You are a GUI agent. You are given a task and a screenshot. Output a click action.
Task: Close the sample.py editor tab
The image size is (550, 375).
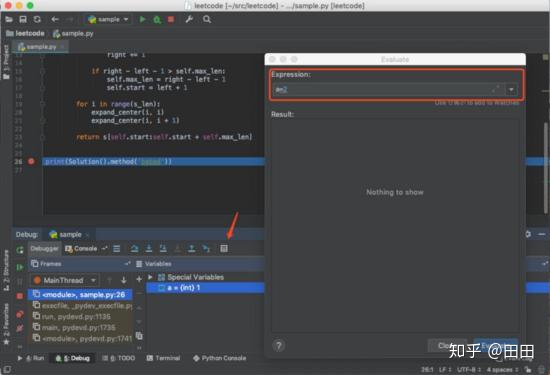pyautogui.click(x=62, y=47)
